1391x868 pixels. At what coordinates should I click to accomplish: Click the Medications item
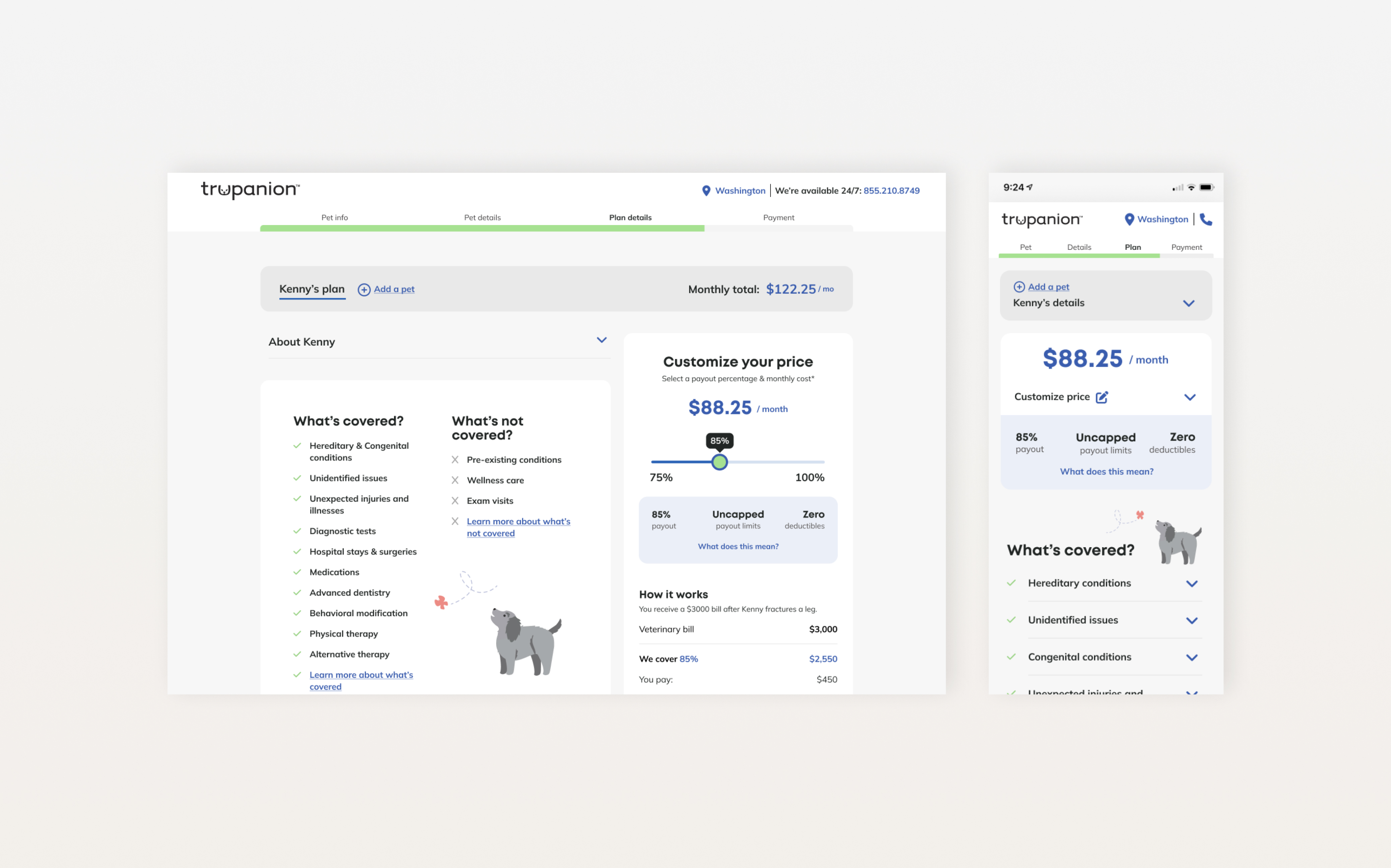pyautogui.click(x=334, y=573)
